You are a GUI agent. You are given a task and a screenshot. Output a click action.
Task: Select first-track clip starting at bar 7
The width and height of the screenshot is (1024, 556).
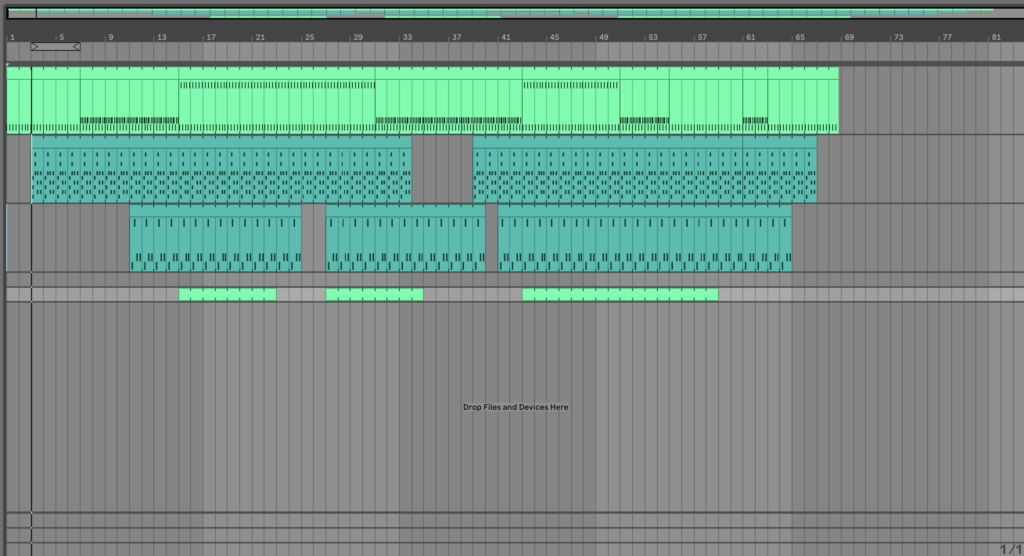point(129,100)
